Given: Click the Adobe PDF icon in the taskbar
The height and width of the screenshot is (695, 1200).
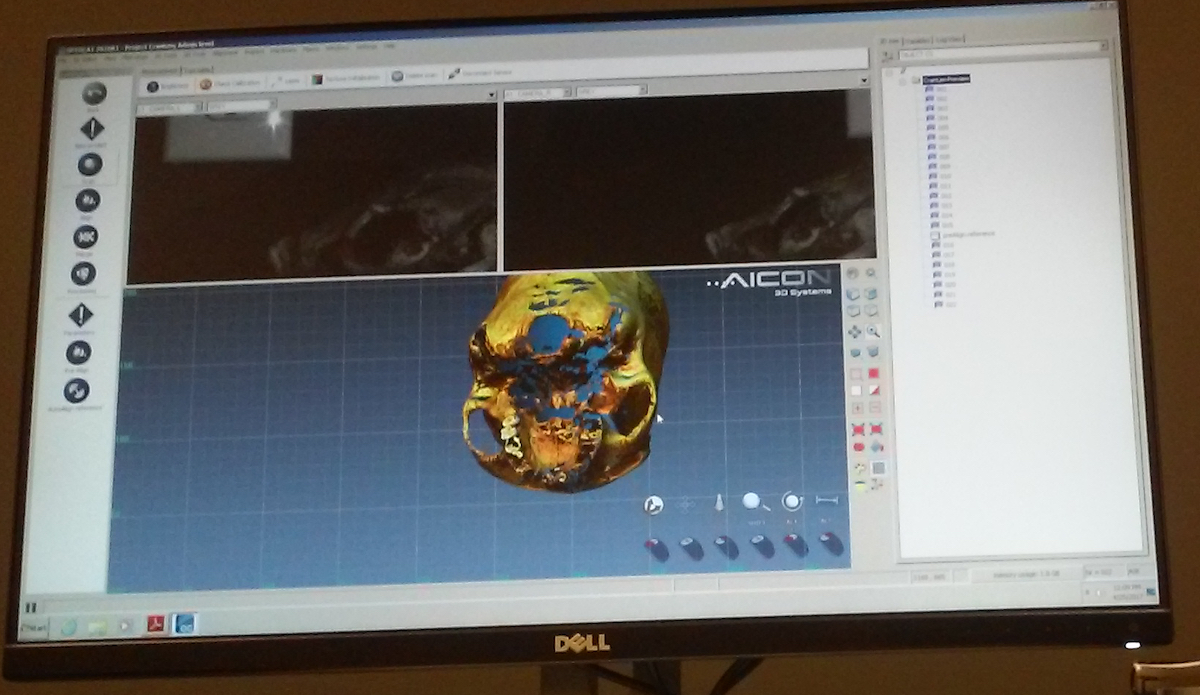Looking at the screenshot, I should pos(156,624).
